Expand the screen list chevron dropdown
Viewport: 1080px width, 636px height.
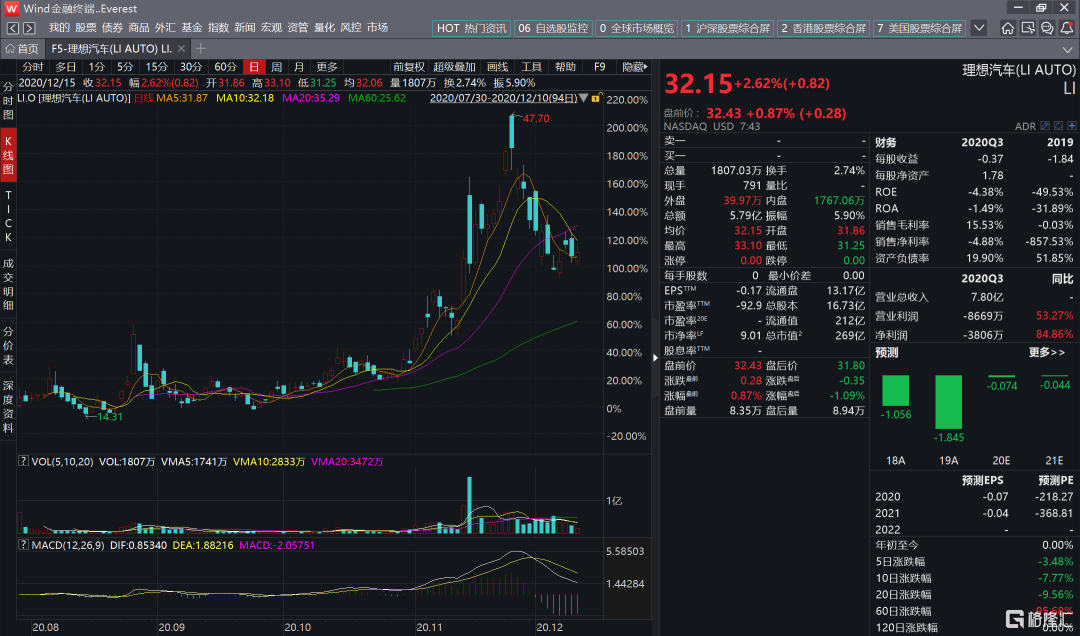(979, 28)
